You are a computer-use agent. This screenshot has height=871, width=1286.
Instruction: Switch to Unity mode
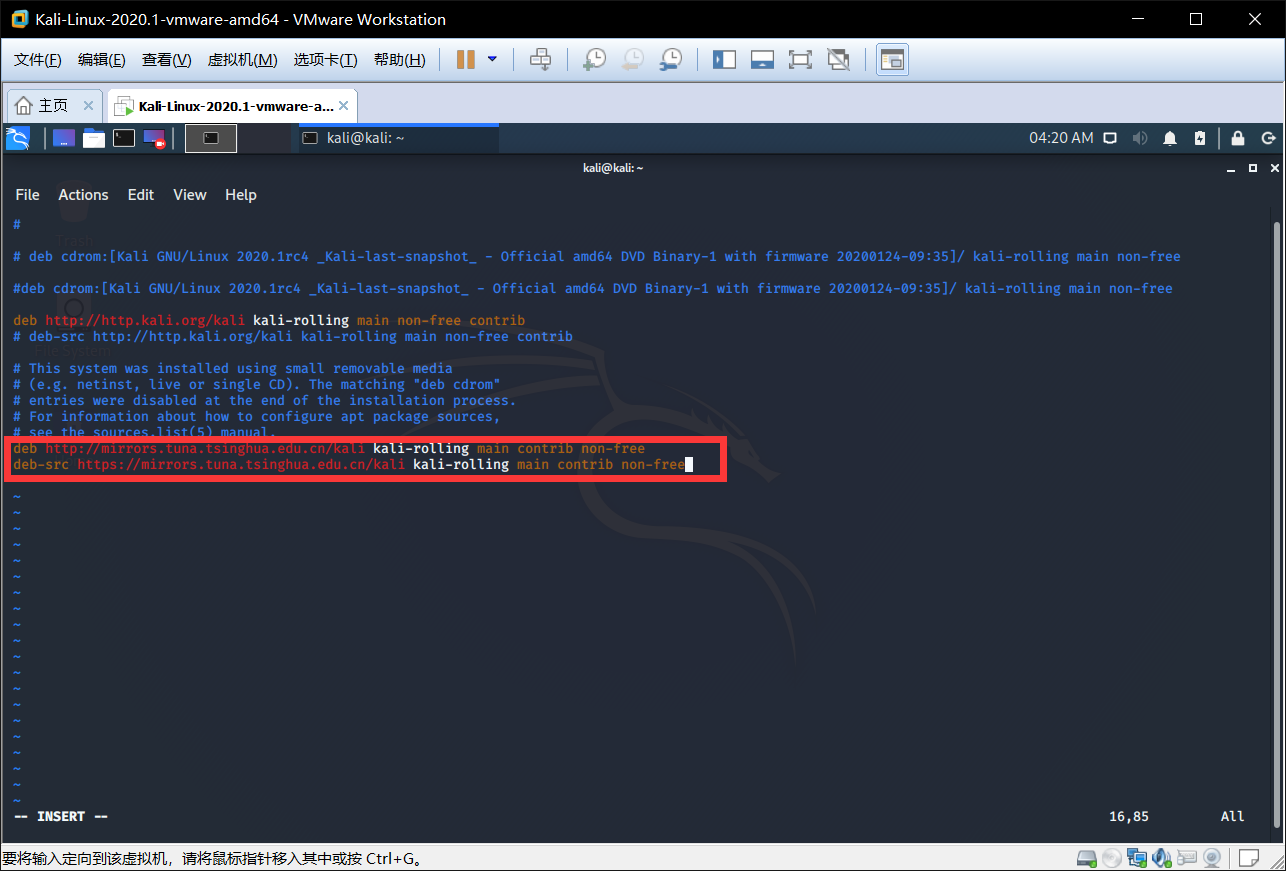tap(838, 60)
